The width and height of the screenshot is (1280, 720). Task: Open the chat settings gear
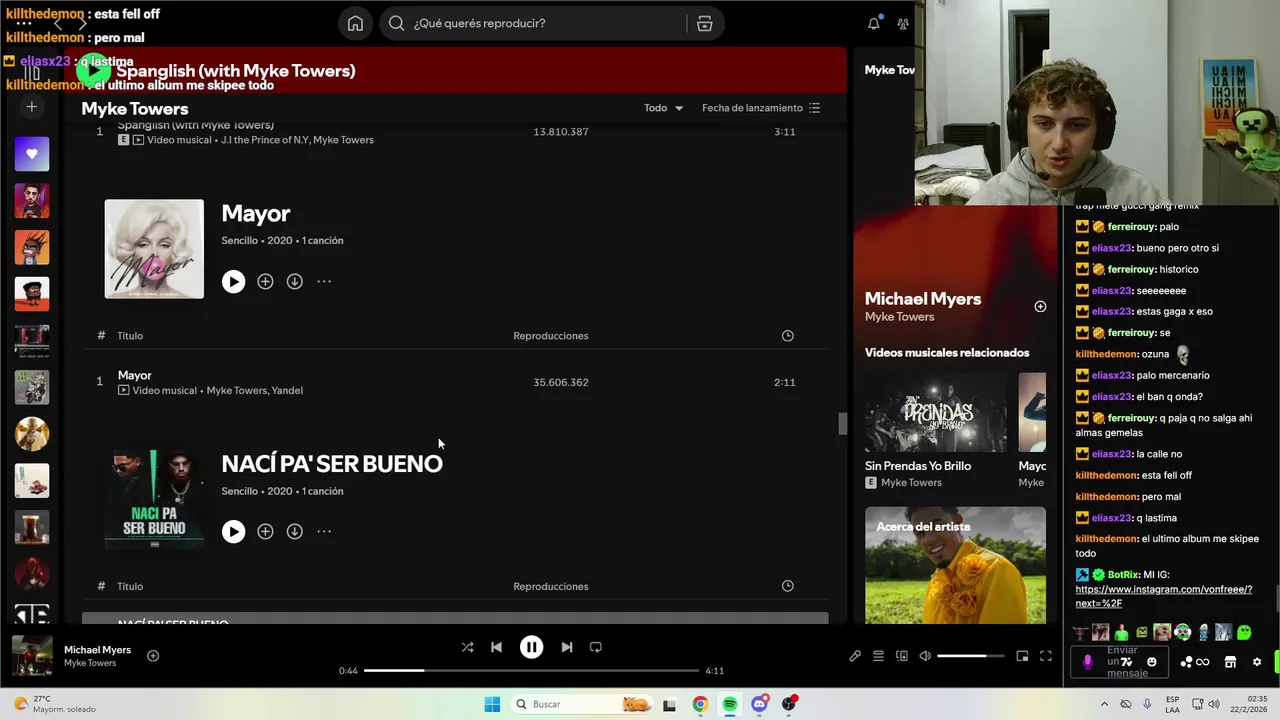1257,662
